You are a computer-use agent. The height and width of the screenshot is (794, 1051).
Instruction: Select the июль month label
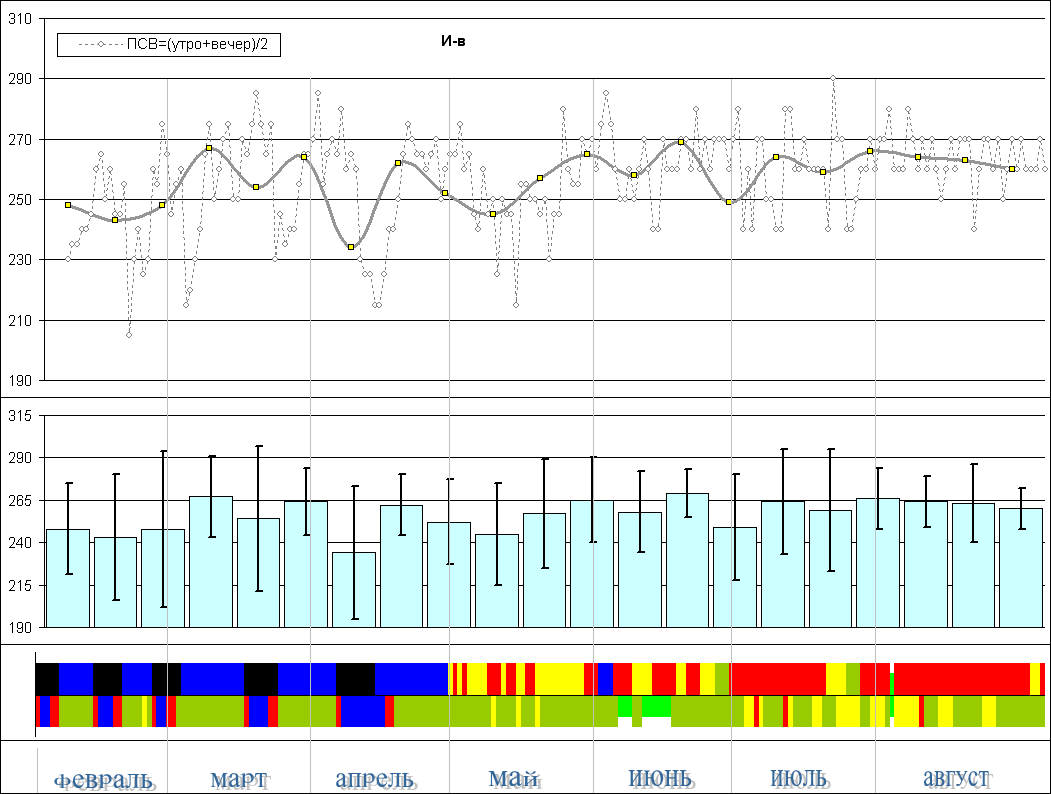tap(798, 779)
